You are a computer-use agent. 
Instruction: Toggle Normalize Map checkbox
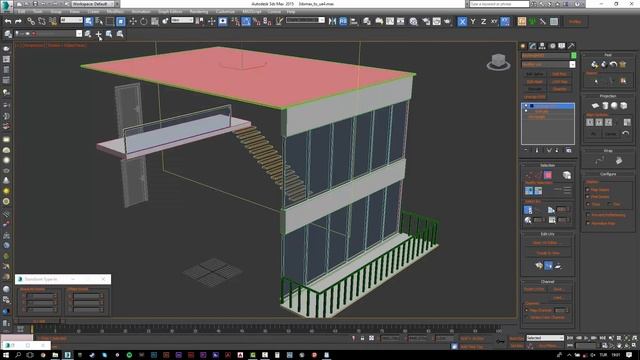click(x=588, y=223)
